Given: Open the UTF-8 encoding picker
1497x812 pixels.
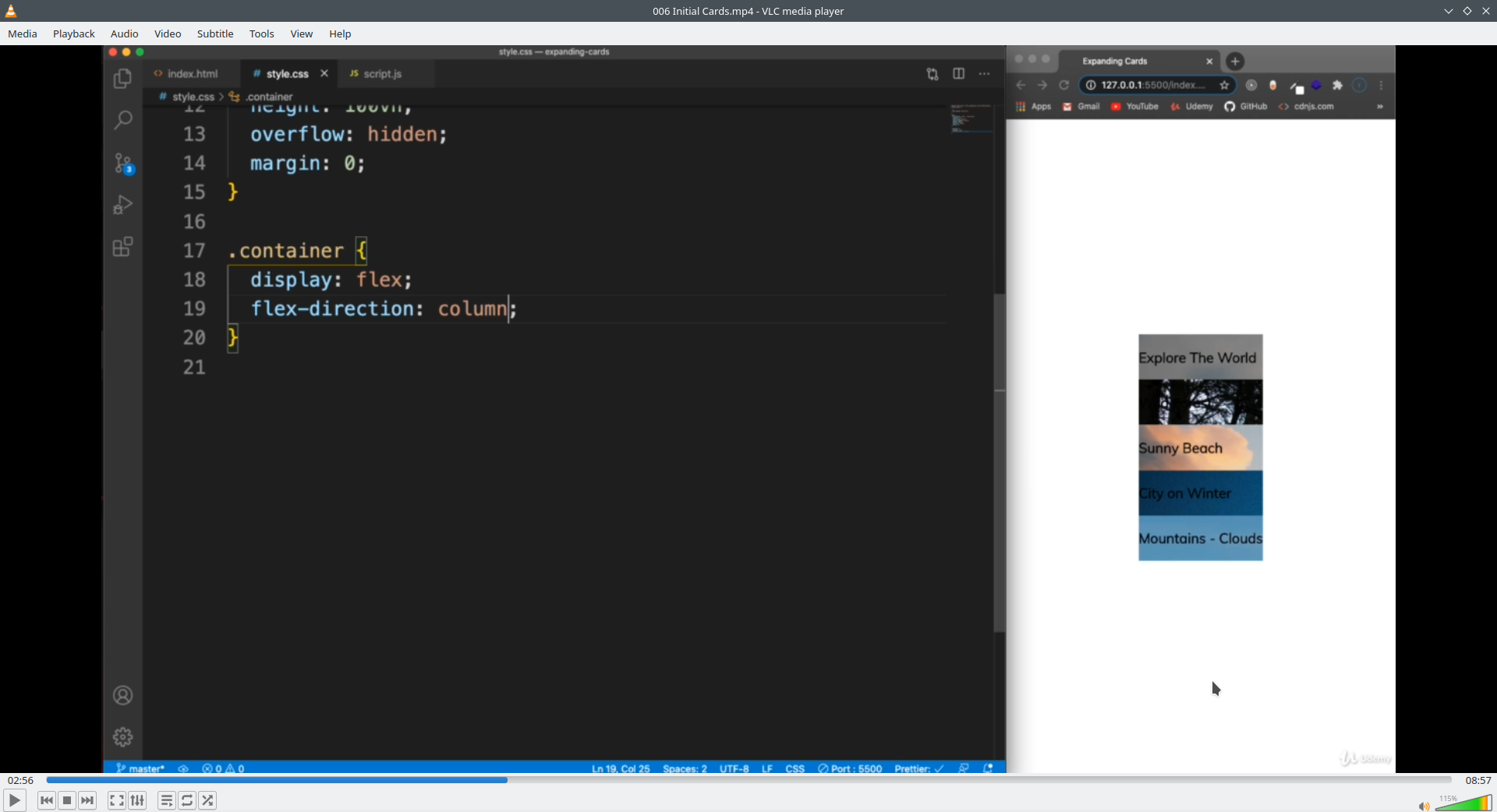Looking at the screenshot, I should tap(734, 768).
